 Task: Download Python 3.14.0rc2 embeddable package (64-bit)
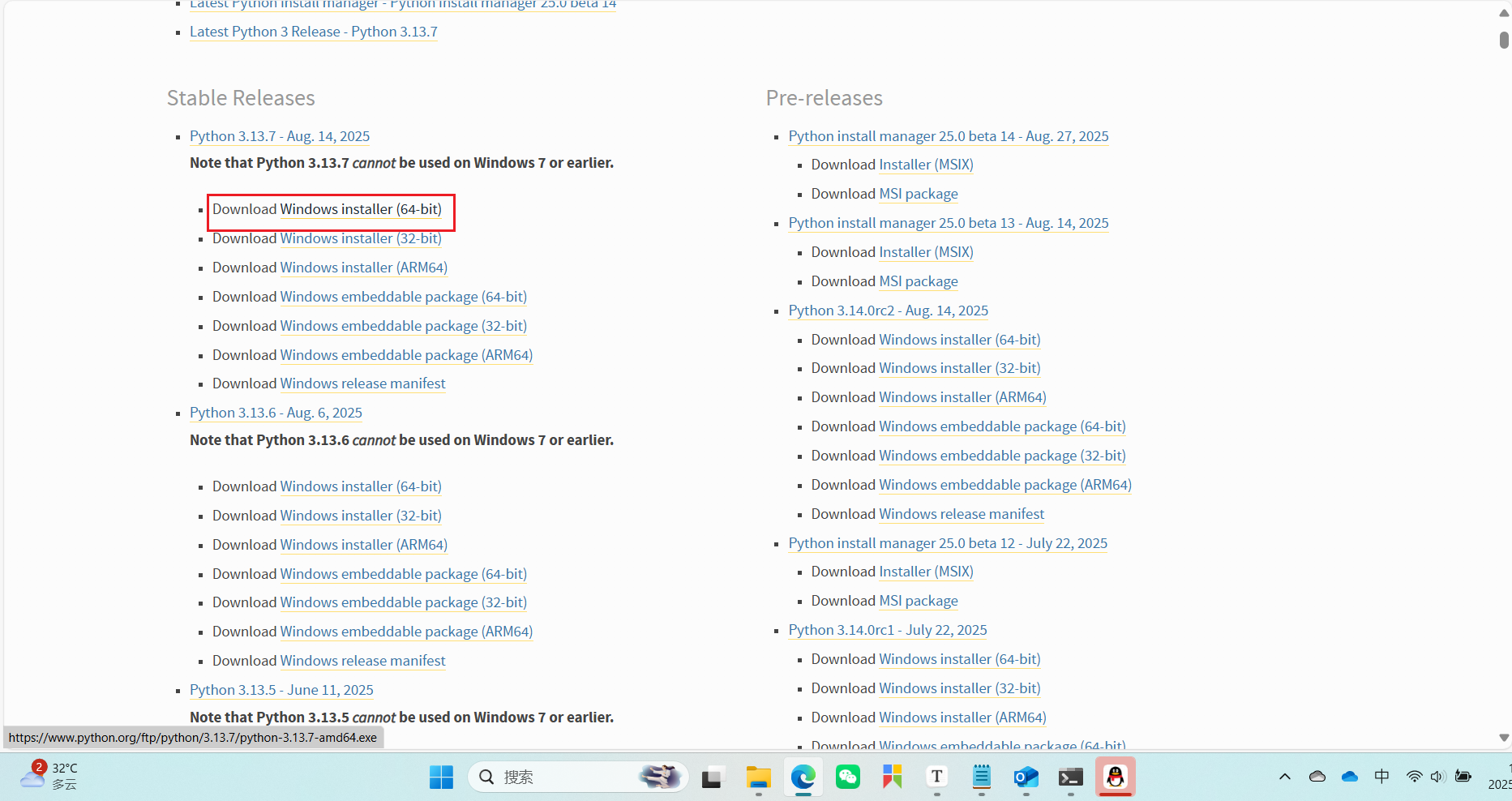coord(1003,426)
